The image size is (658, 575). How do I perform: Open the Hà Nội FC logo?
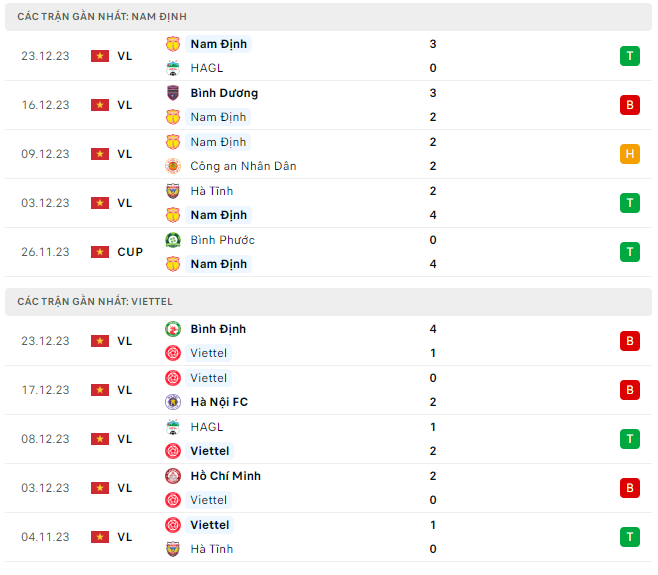pos(173,402)
